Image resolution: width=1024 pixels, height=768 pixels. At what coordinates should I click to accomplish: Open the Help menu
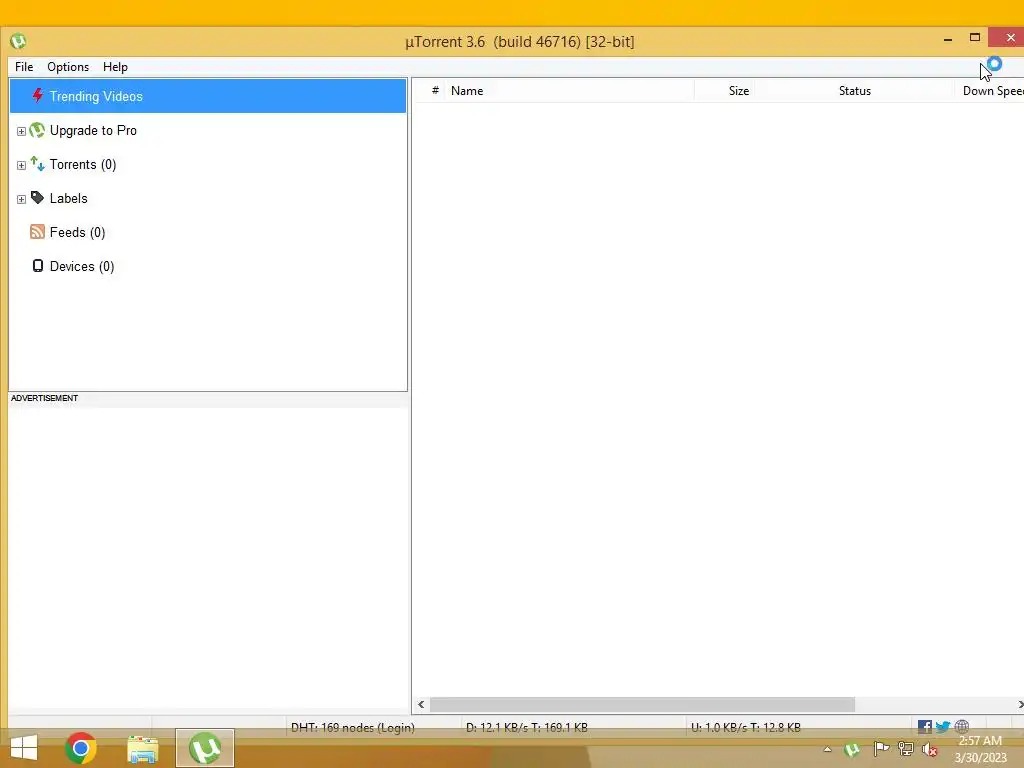115,67
